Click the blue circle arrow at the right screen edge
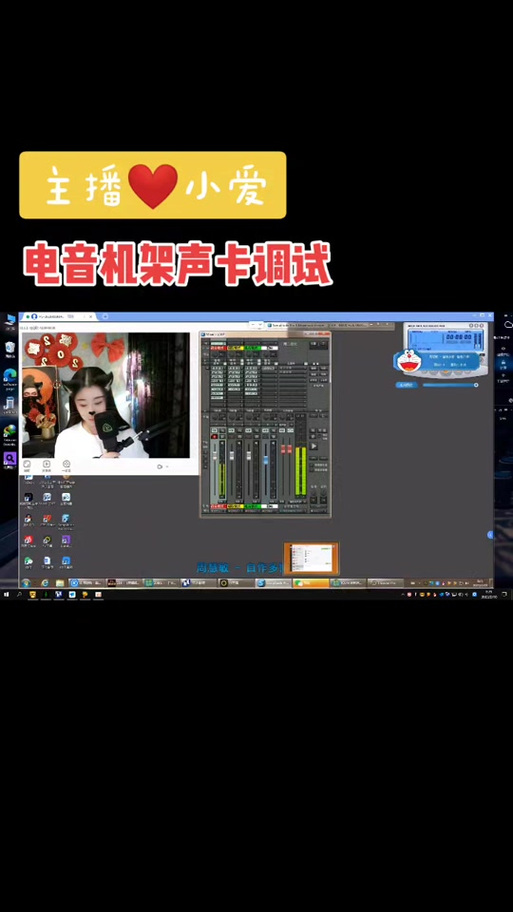The image size is (513, 912). click(x=490, y=535)
